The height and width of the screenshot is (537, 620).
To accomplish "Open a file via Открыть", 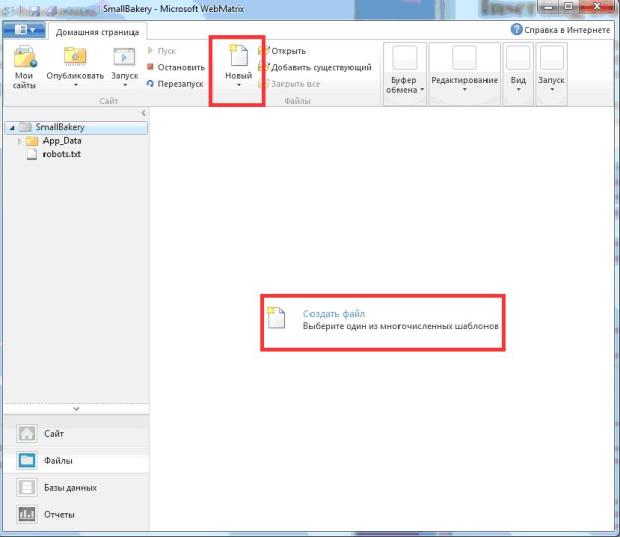I will pyautogui.click(x=282, y=51).
